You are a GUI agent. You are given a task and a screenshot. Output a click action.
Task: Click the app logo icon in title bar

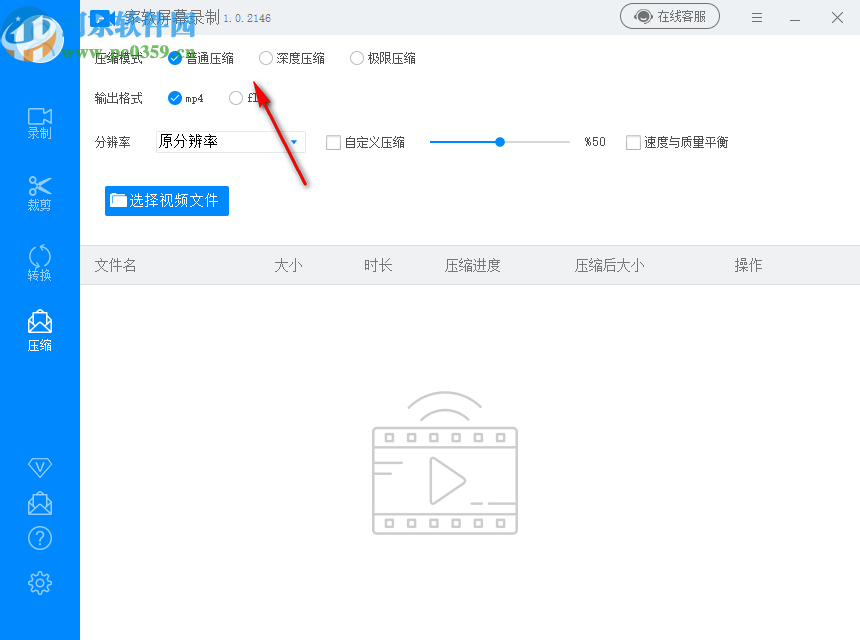[101, 18]
